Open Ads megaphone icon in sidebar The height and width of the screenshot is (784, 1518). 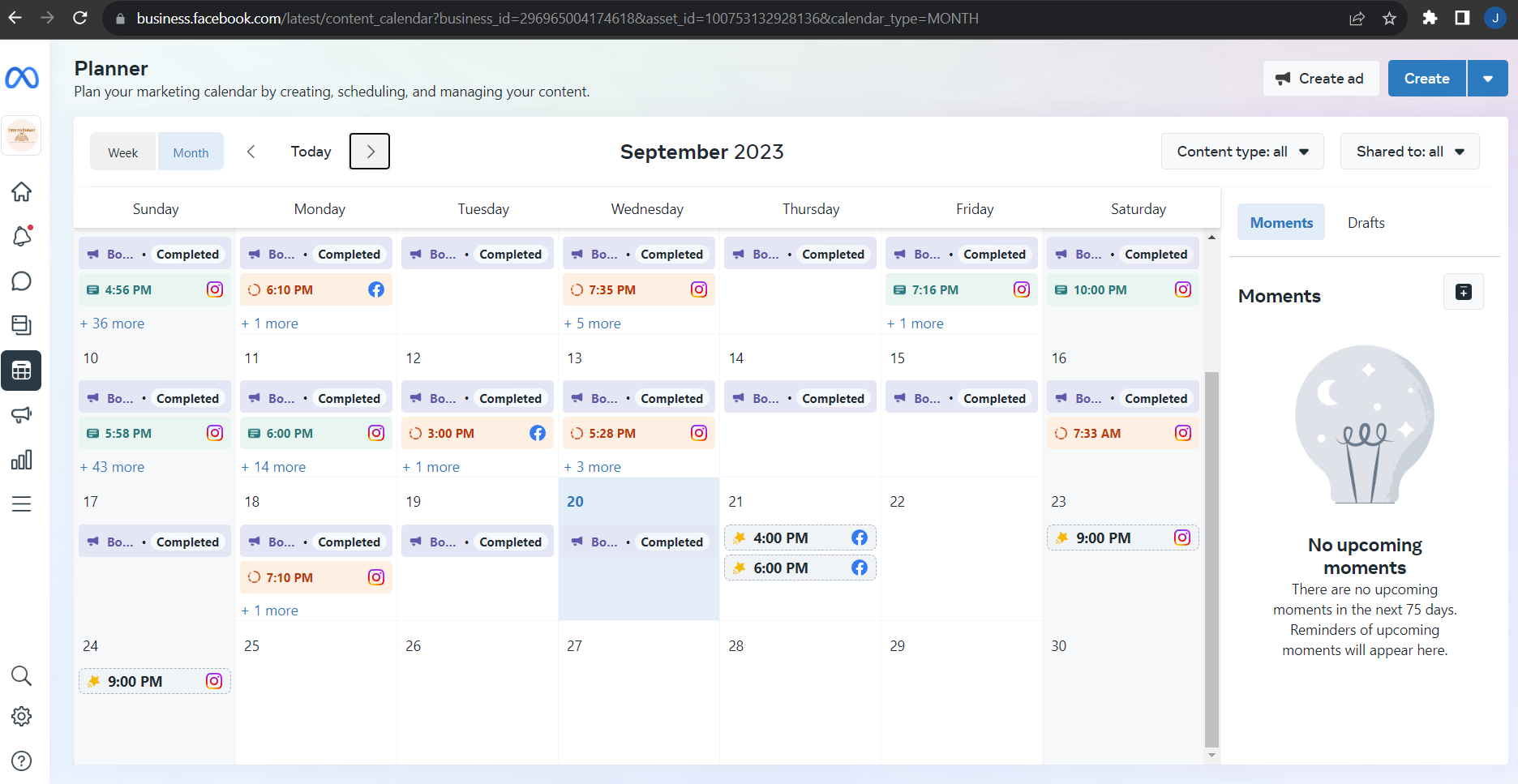[x=22, y=415]
